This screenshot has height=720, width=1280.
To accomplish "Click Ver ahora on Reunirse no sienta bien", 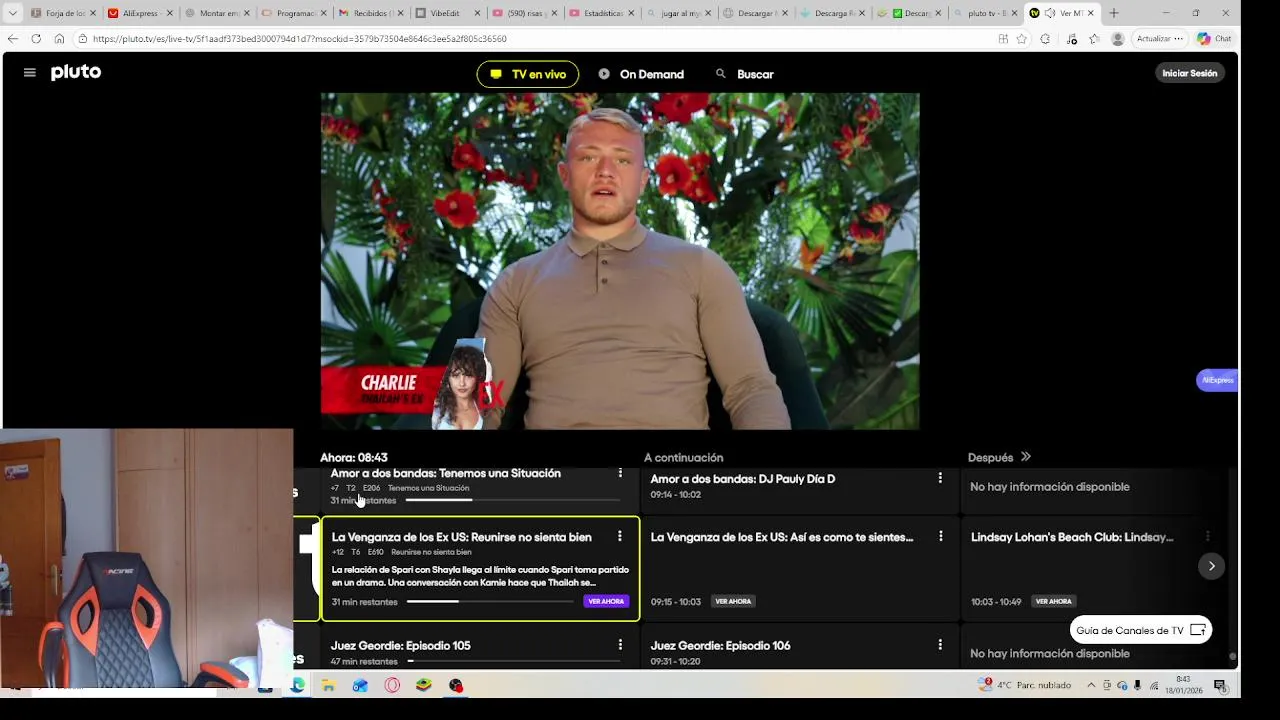I will 606,601.
